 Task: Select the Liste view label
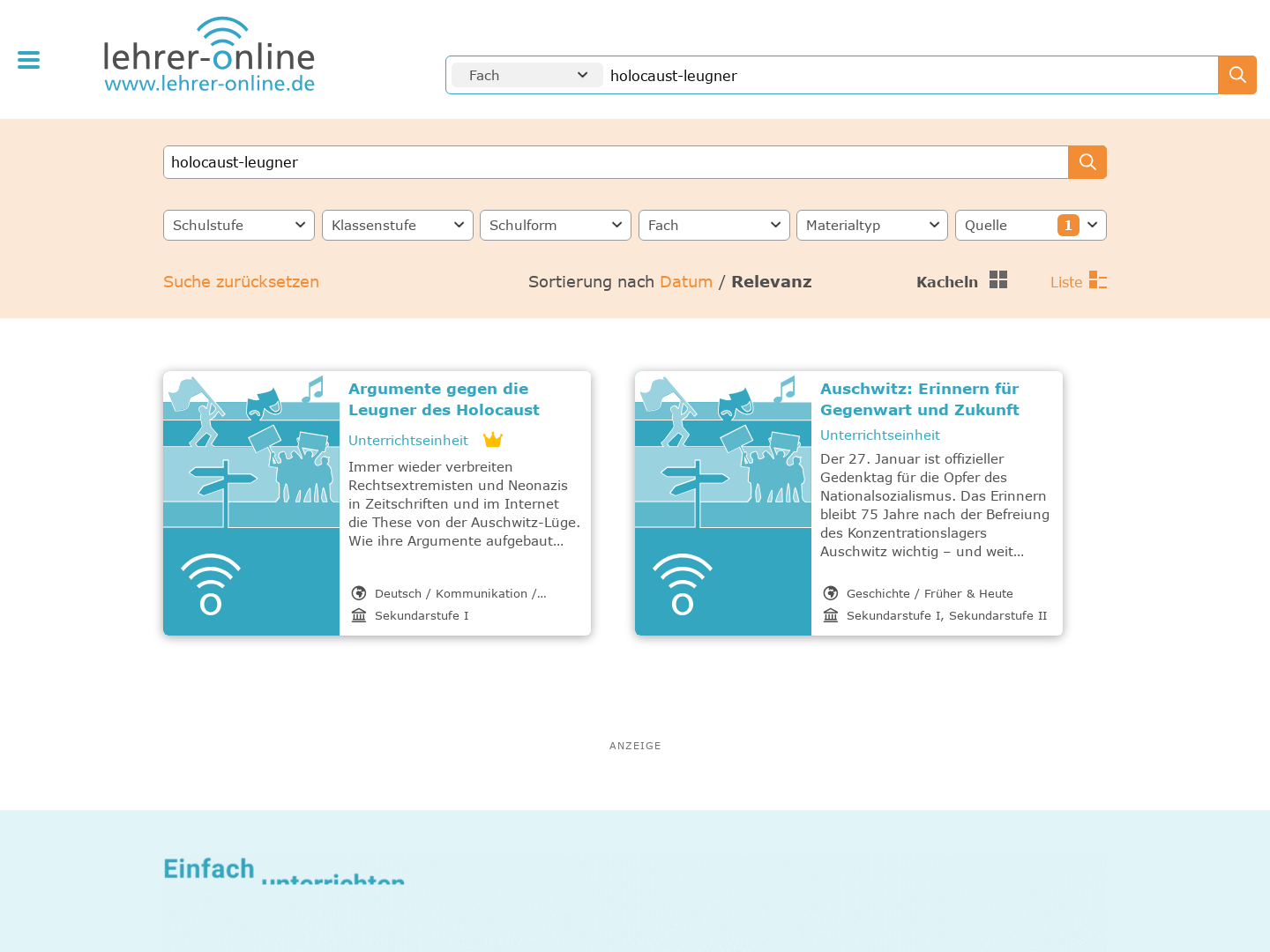(x=1066, y=282)
